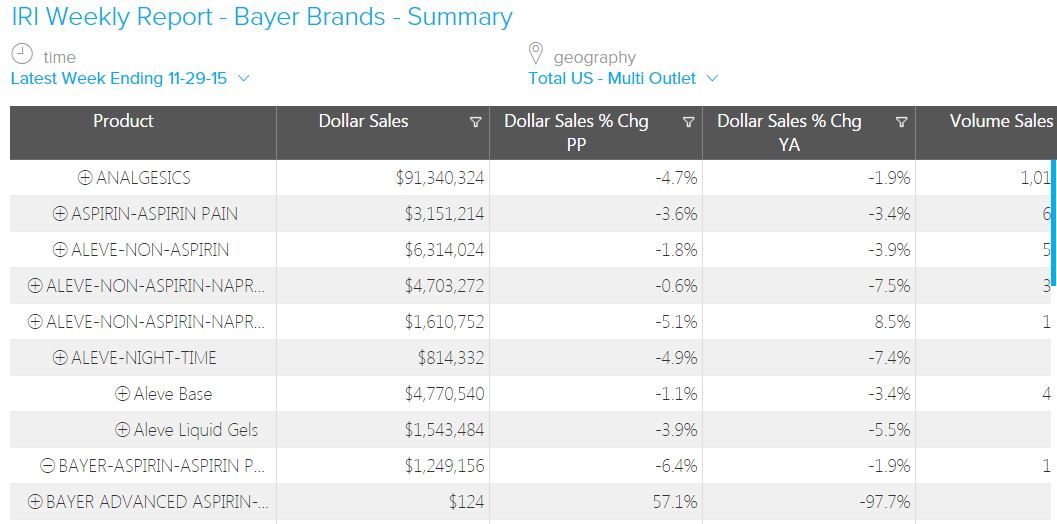Expand the ALEVE-NIGHT-TIME row
The width and height of the screenshot is (1057, 524).
click(60, 358)
